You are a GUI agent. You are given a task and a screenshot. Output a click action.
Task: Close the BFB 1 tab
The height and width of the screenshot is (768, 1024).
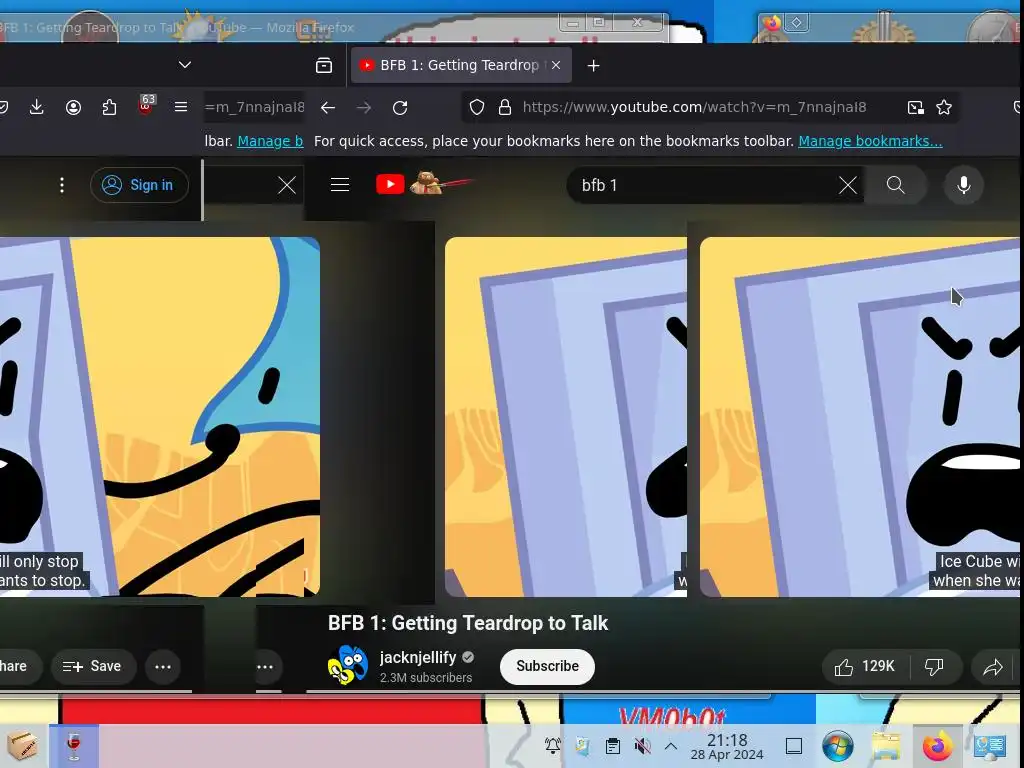pyautogui.click(x=556, y=65)
